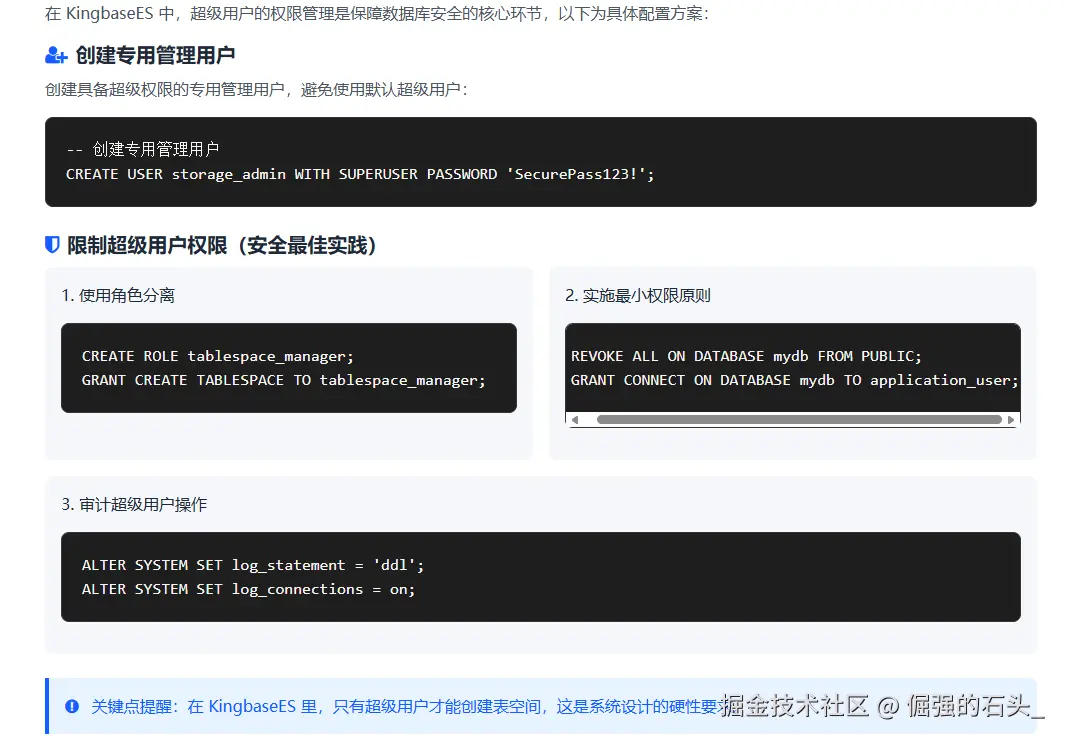This screenshot has height=741, width=1066.
Task: Click the card title 2. 实施最小权限原则
Action: pos(638,295)
